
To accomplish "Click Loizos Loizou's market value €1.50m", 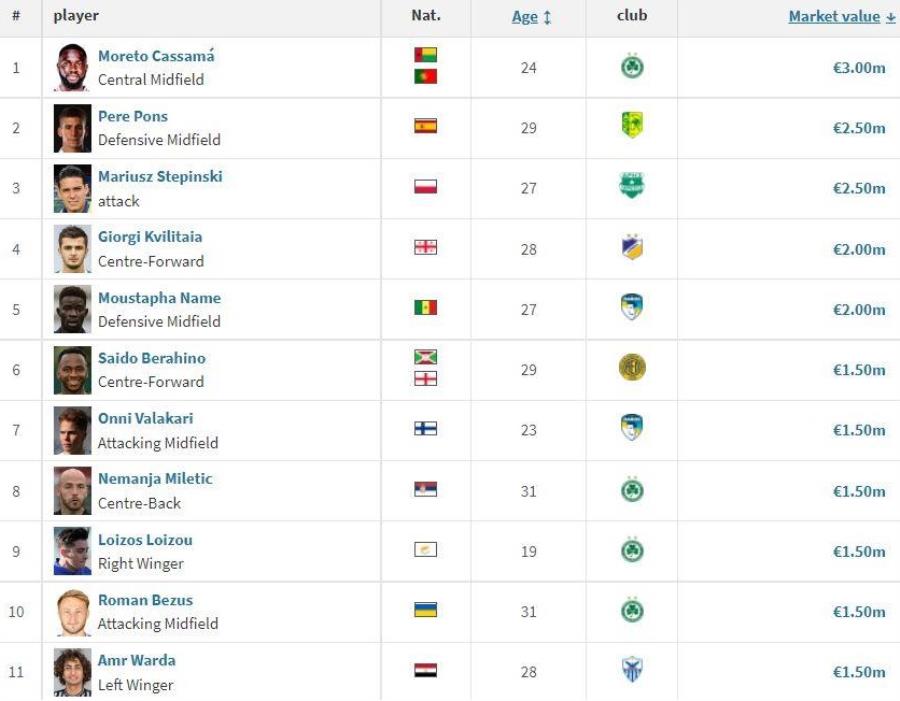I will [859, 551].
